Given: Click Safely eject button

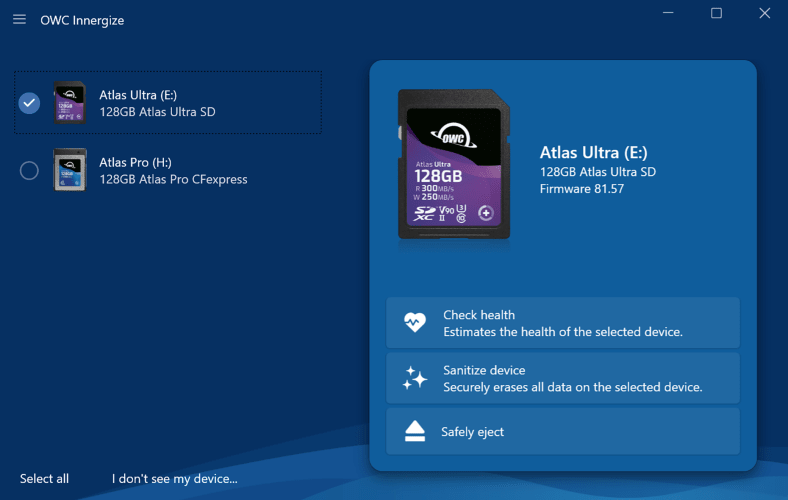Looking at the screenshot, I should [562, 432].
